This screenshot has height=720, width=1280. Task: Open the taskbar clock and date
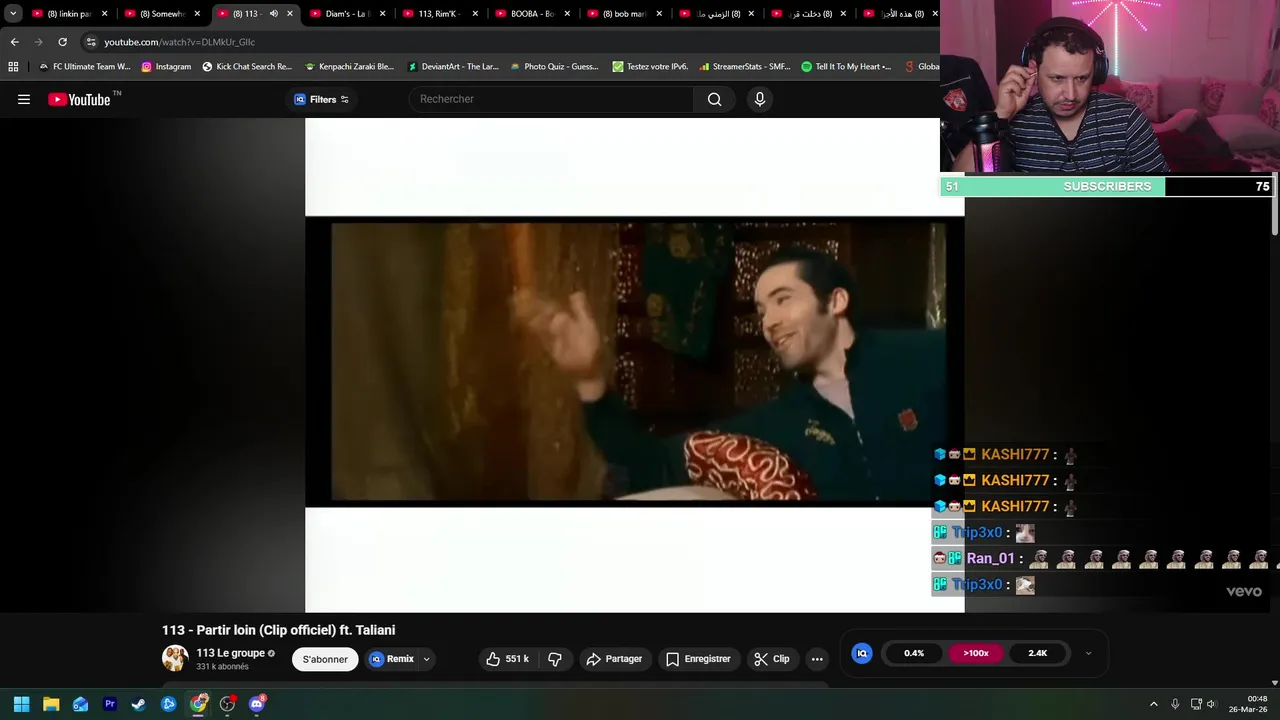1250,704
